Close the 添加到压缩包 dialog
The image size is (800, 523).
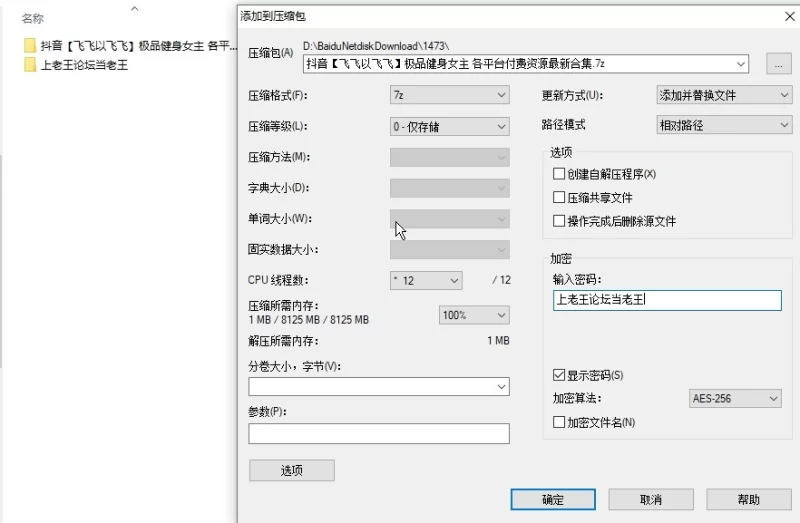point(789,16)
